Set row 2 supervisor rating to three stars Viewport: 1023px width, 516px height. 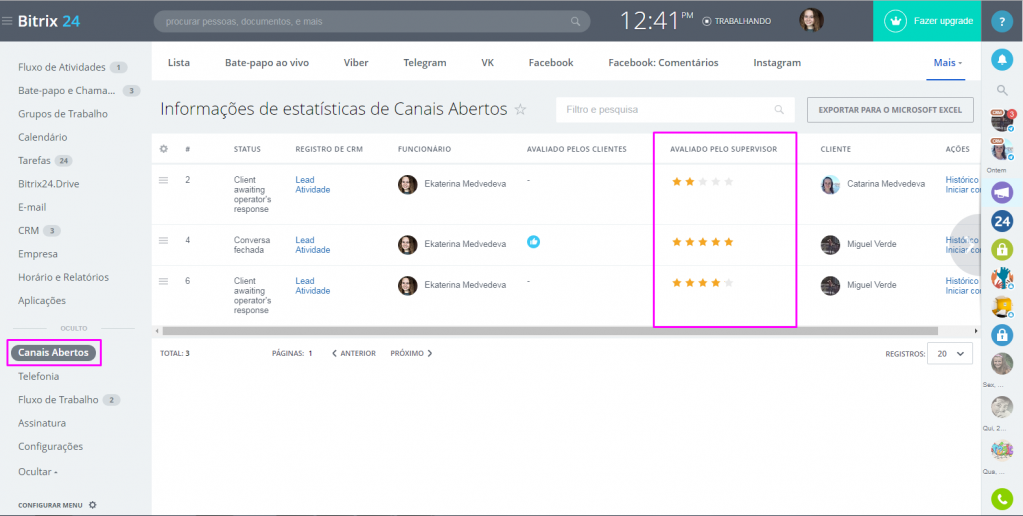pyautogui.click(x=703, y=182)
